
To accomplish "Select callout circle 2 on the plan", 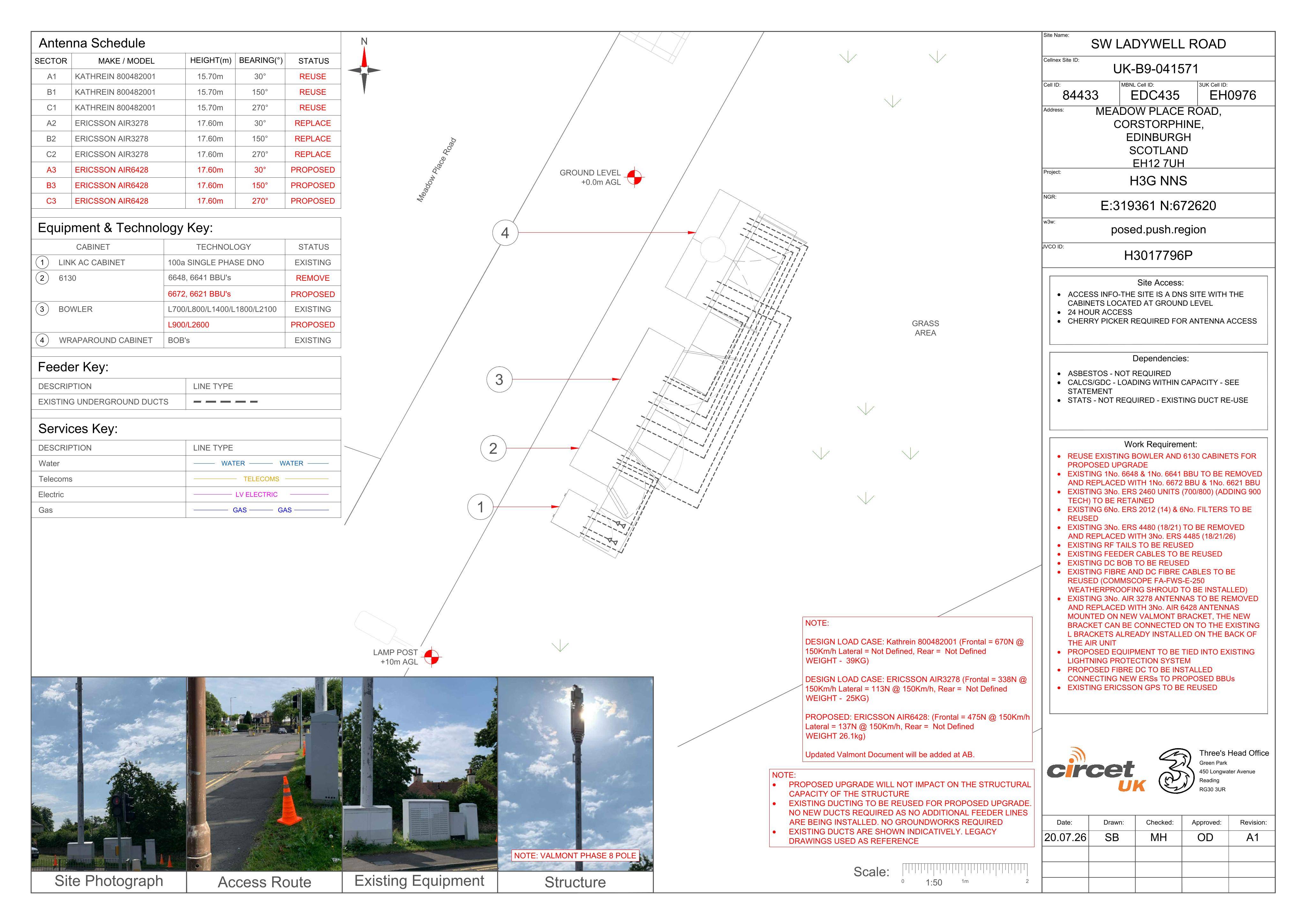I will (493, 449).
